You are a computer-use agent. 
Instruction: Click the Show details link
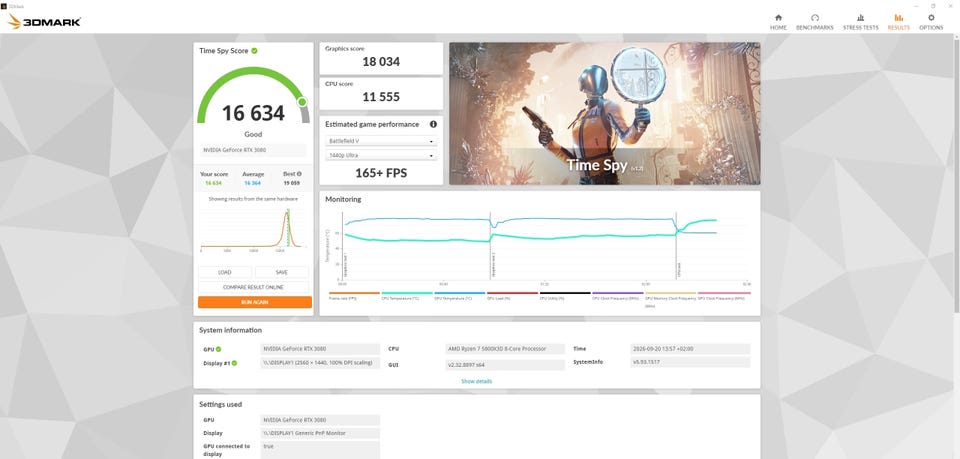pos(476,381)
